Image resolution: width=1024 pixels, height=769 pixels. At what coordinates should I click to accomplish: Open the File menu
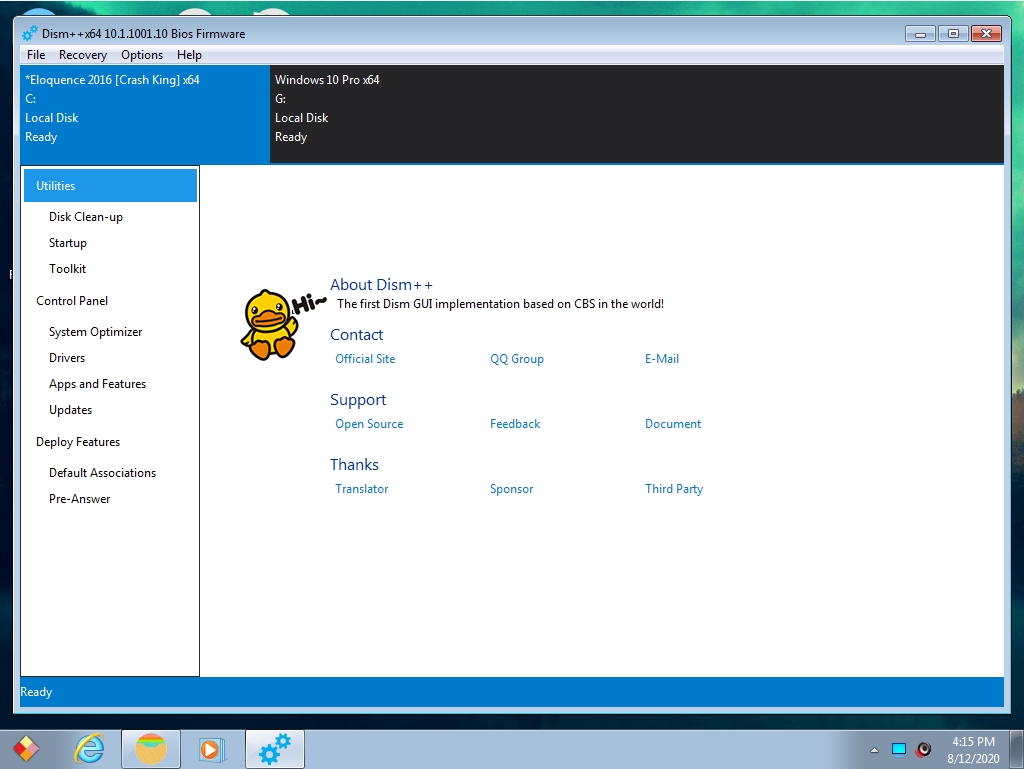click(36, 55)
